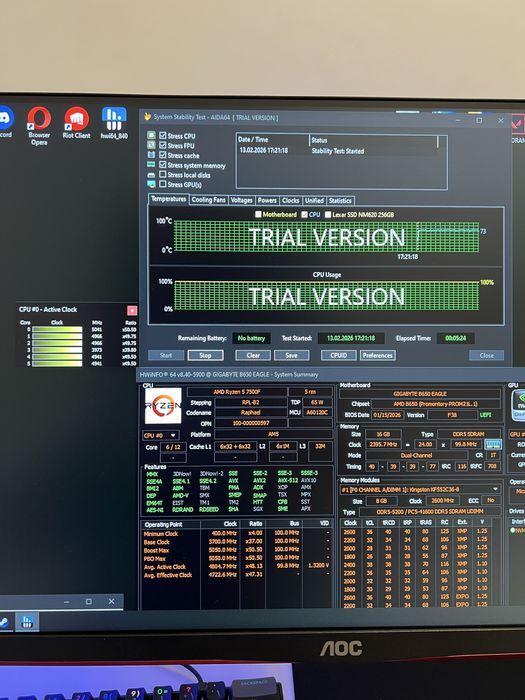
Task: Click the monitor icon beside Stress GPU(s)
Action: [x=152, y=184]
